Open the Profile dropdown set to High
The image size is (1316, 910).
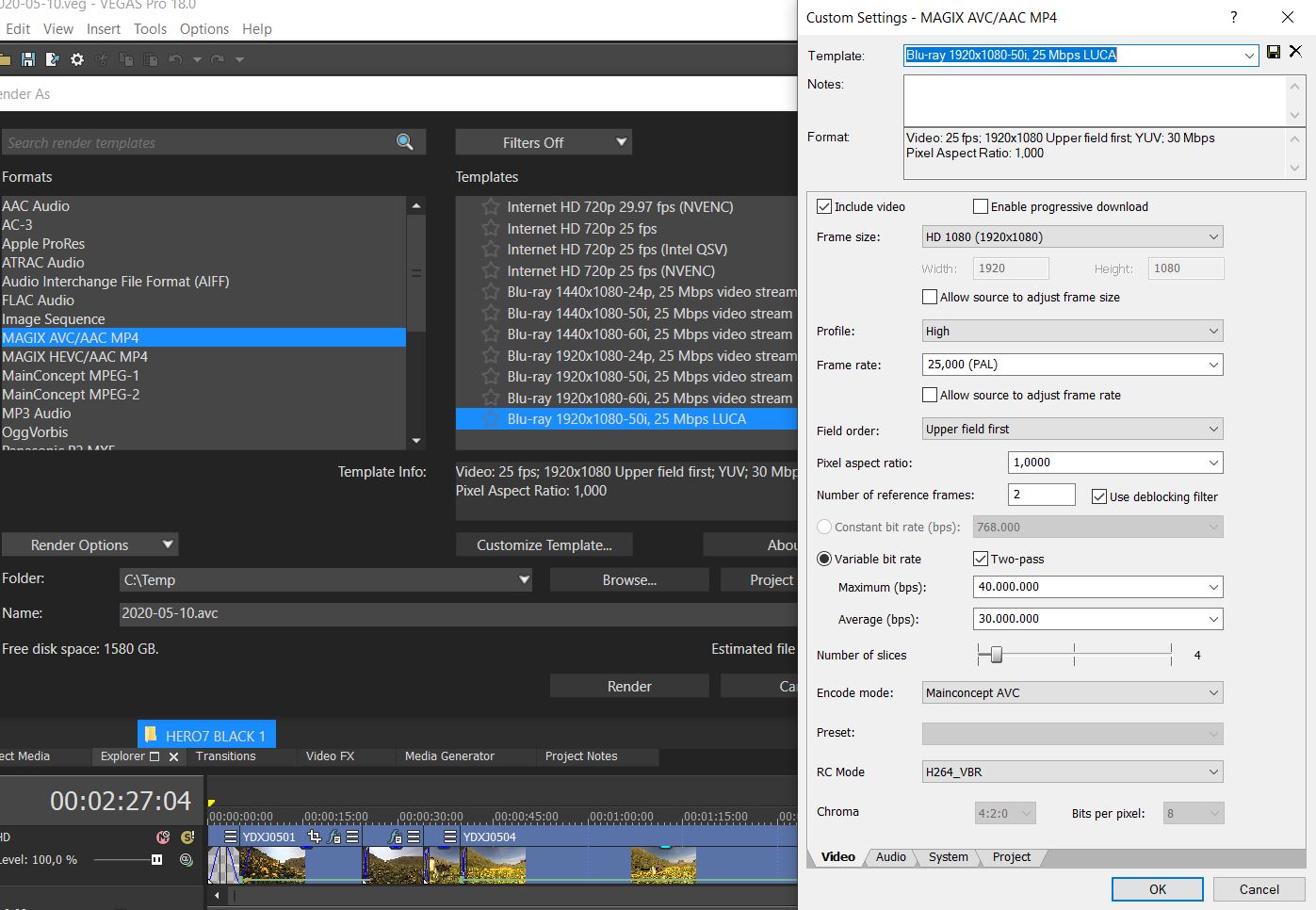pos(1072,331)
